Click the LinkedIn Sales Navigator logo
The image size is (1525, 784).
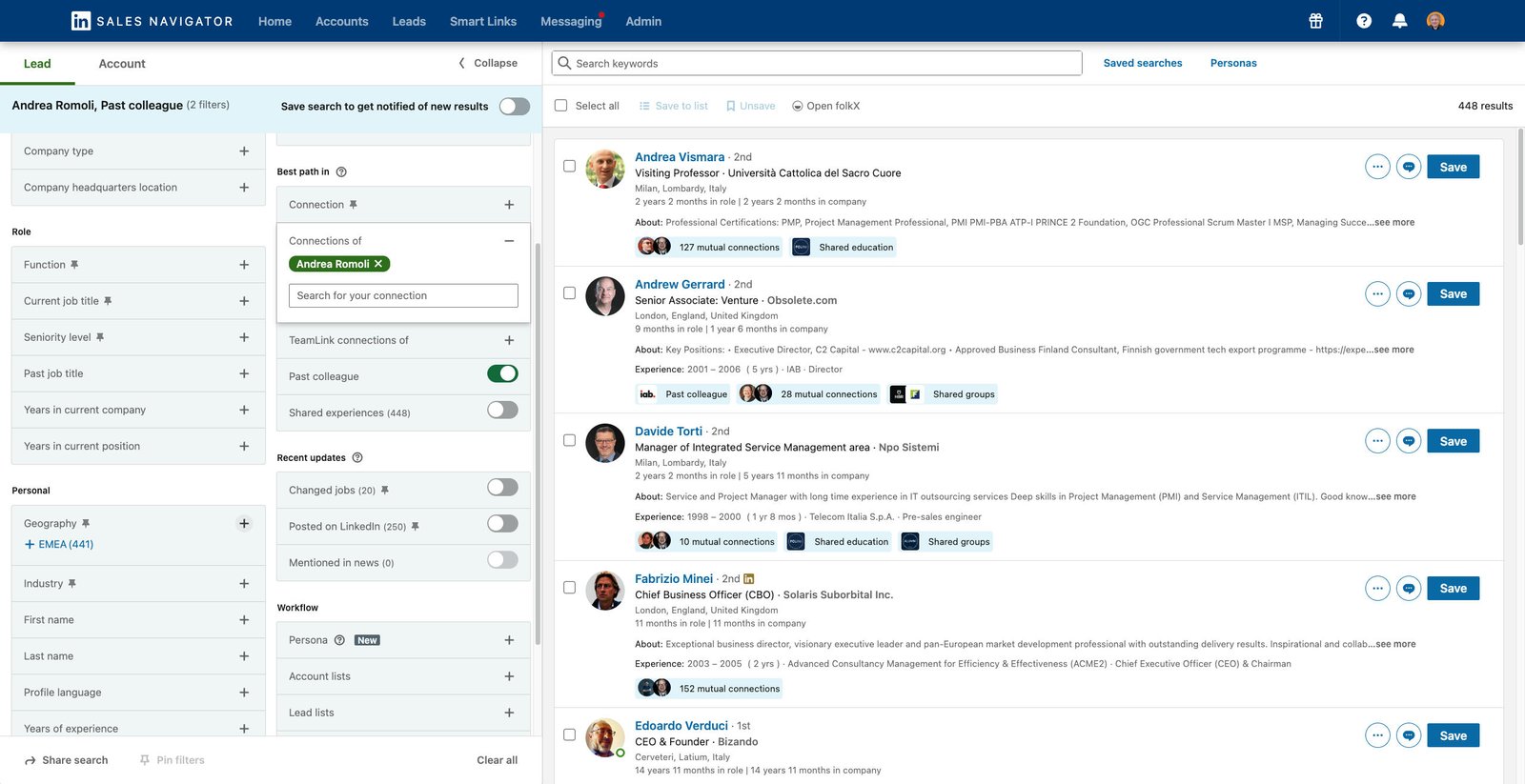(152, 21)
